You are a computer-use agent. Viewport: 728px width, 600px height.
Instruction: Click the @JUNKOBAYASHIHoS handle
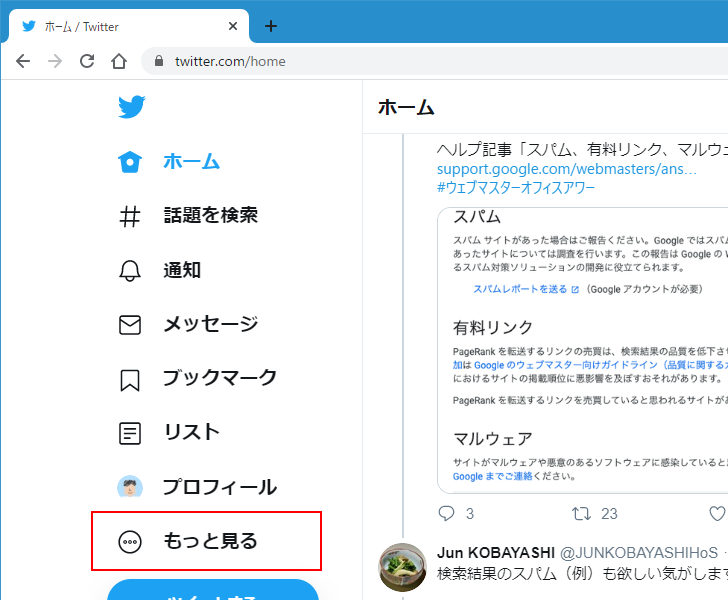(639, 553)
